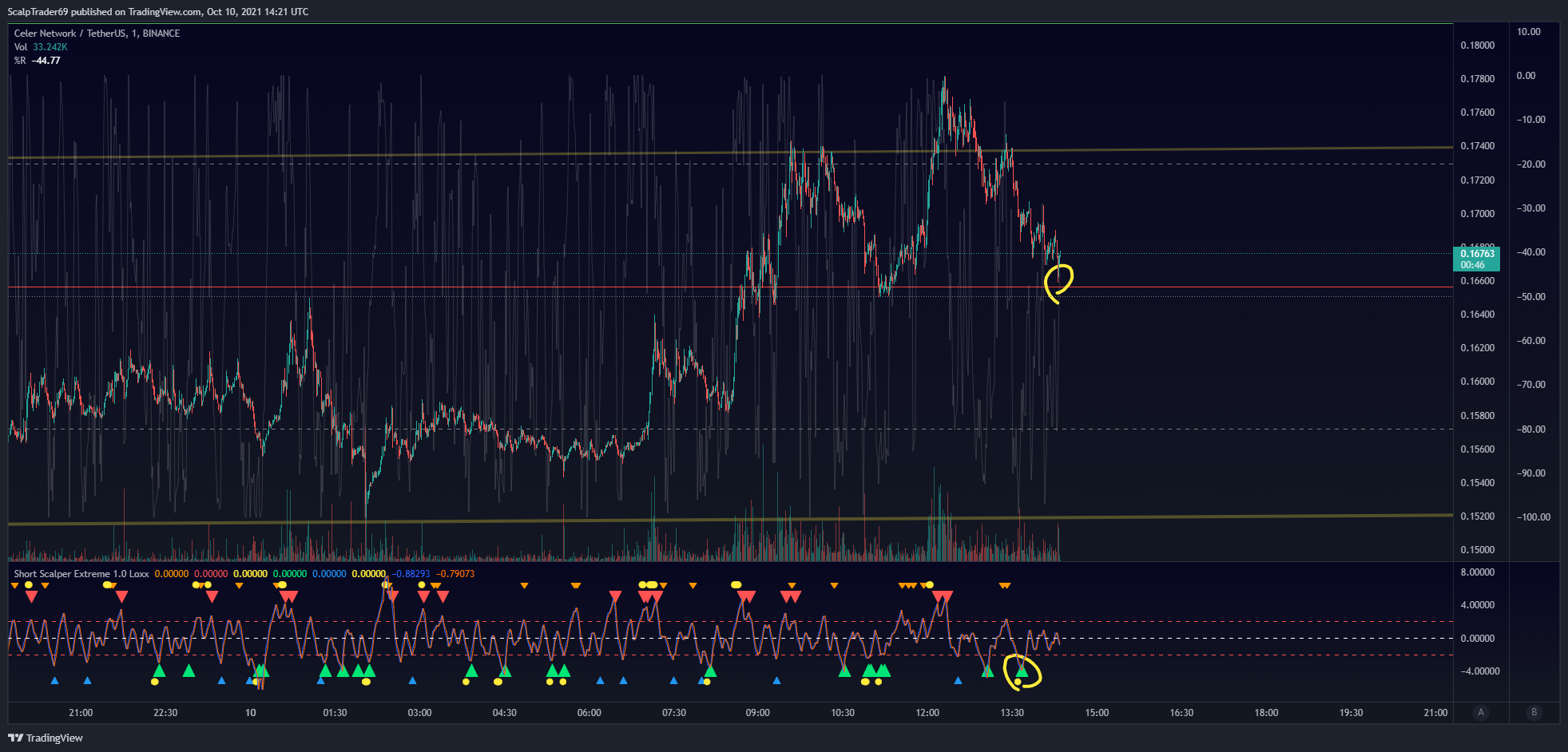This screenshot has height=752, width=1568.
Task: Click the 8.00000 indicator scale value
Action: click(x=1478, y=572)
